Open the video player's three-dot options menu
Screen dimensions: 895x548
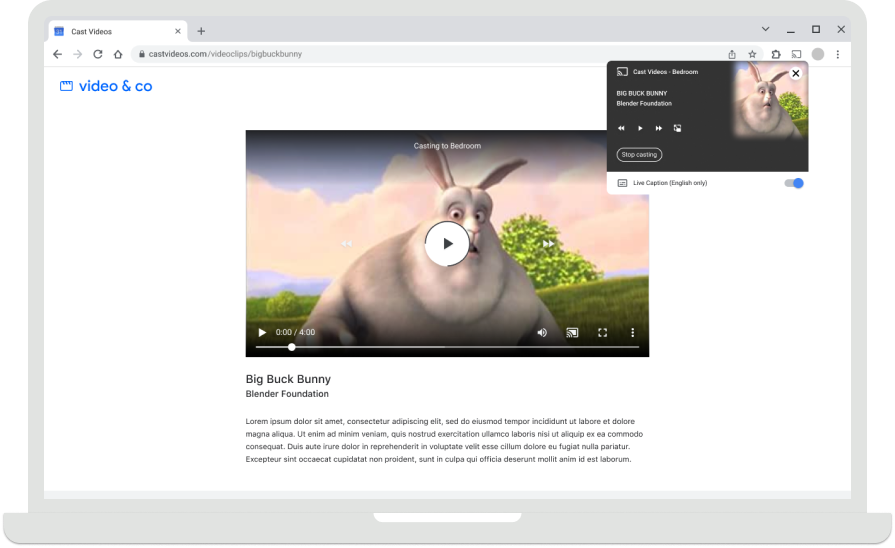[632, 332]
